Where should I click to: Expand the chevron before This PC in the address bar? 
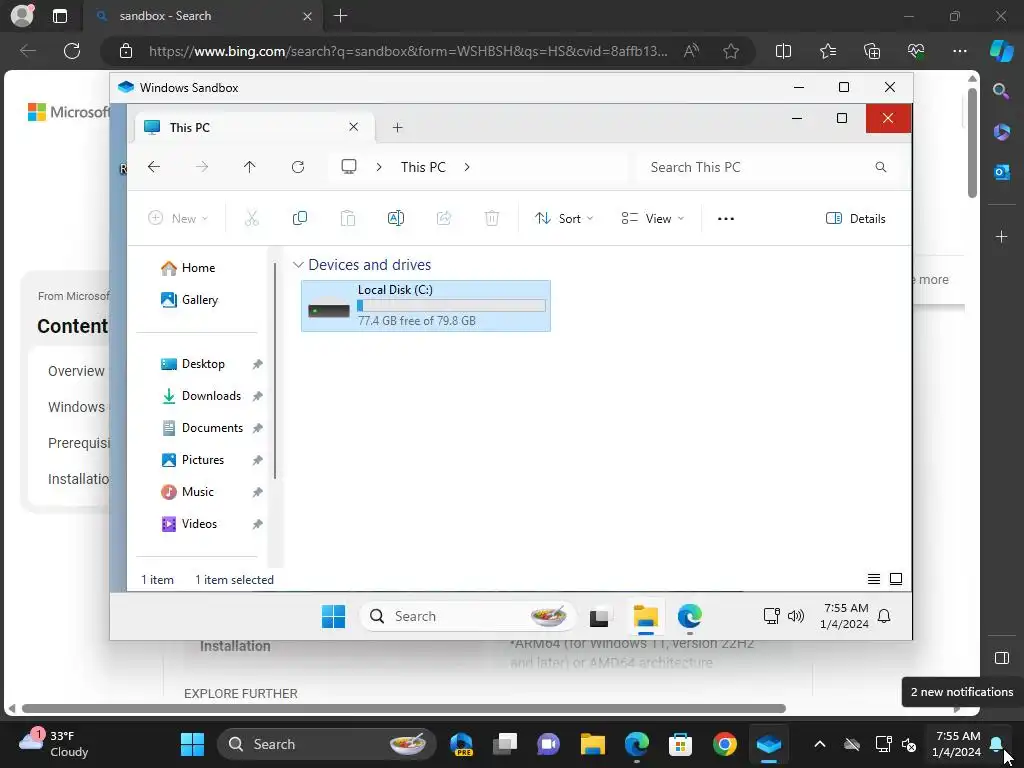(379, 167)
